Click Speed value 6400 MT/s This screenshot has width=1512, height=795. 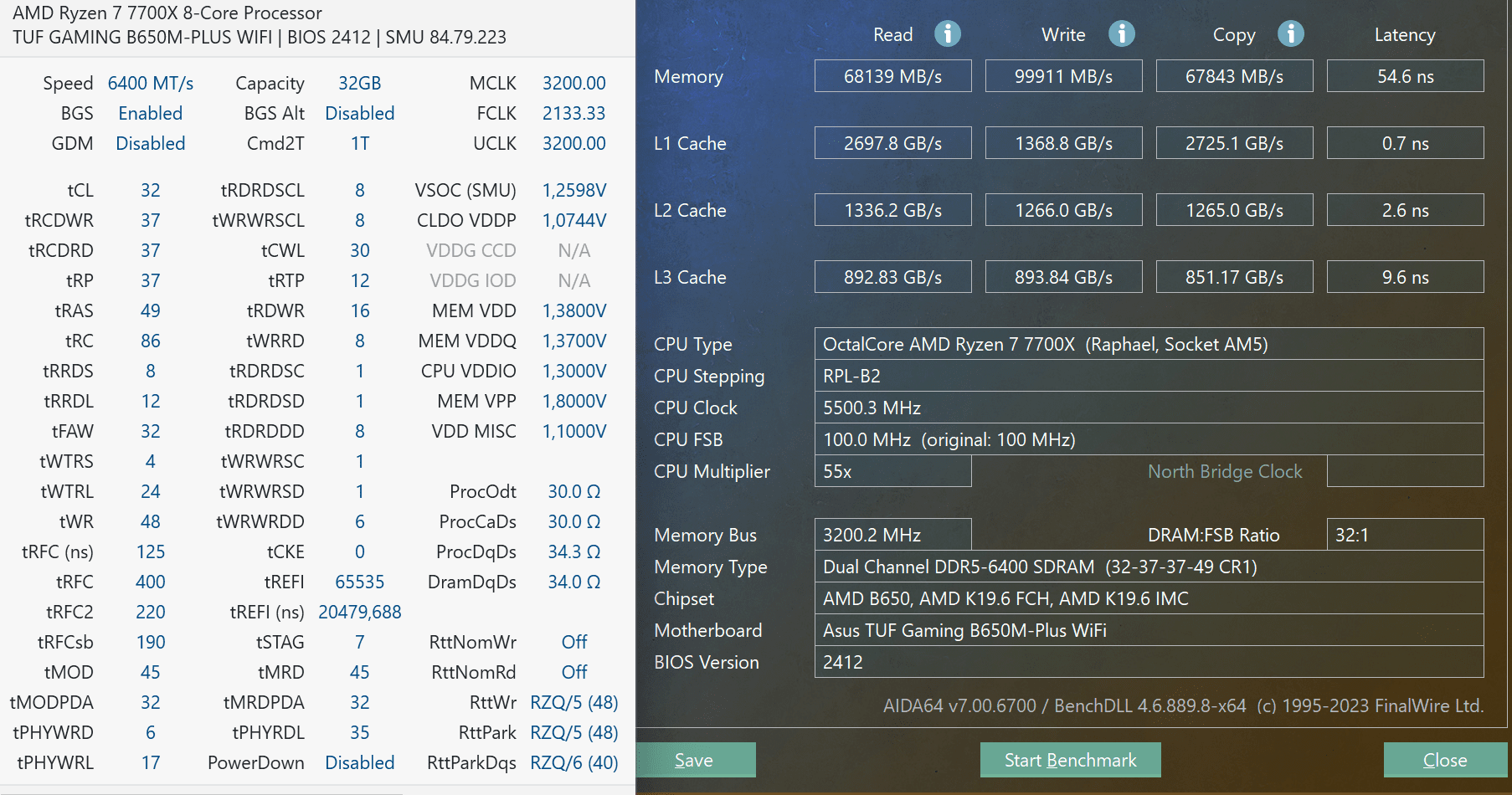click(x=151, y=83)
